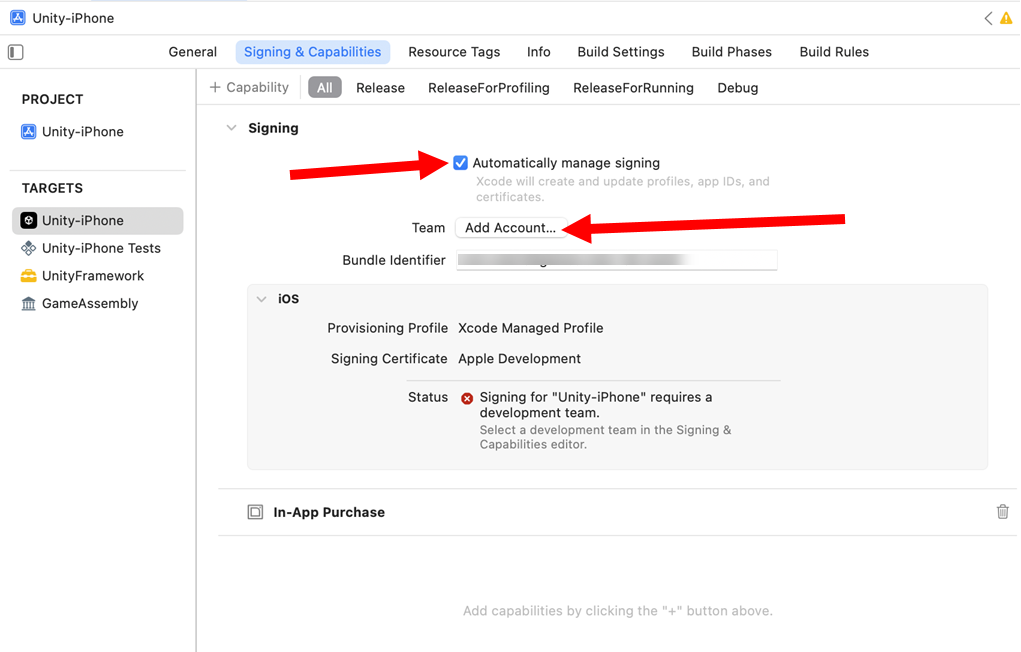Collapse the iOS signing subsection

coord(262,299)
